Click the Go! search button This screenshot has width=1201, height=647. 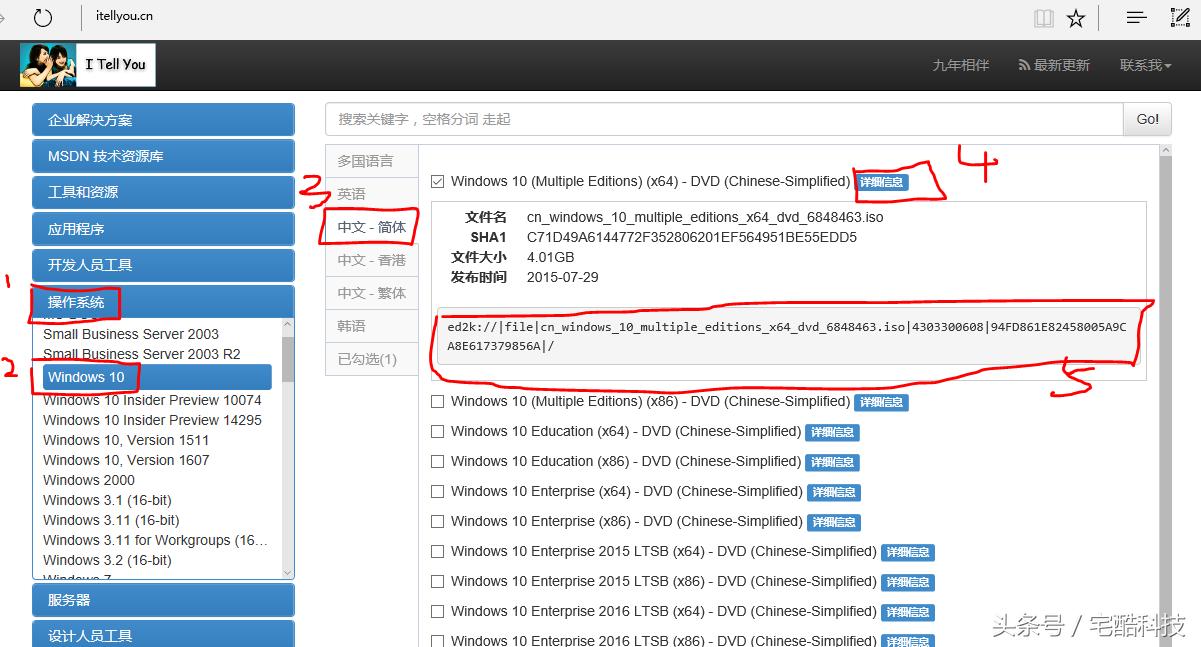click(1146, 118)
